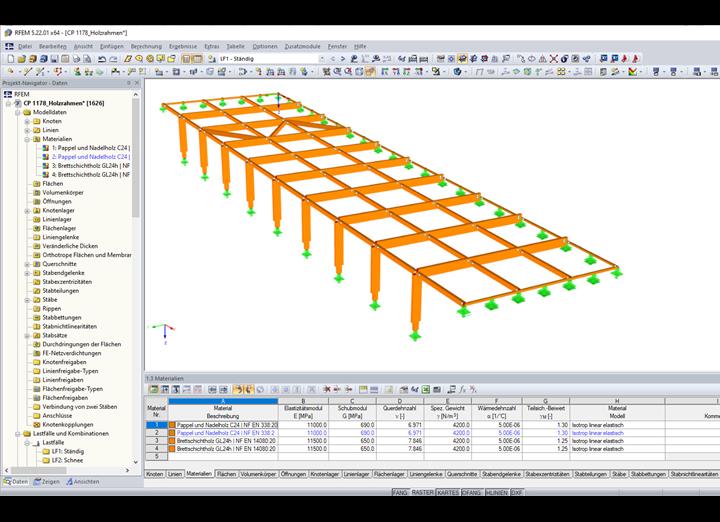Click the first red PDF-style icon at toolbar end
Screen dimensions: 720x522
[x=625, y=59]
